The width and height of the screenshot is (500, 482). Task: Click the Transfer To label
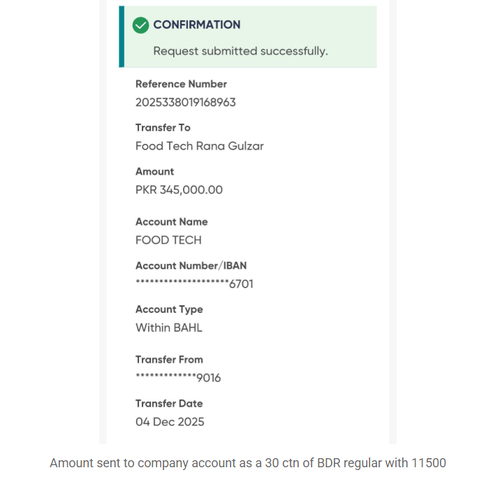163,128
